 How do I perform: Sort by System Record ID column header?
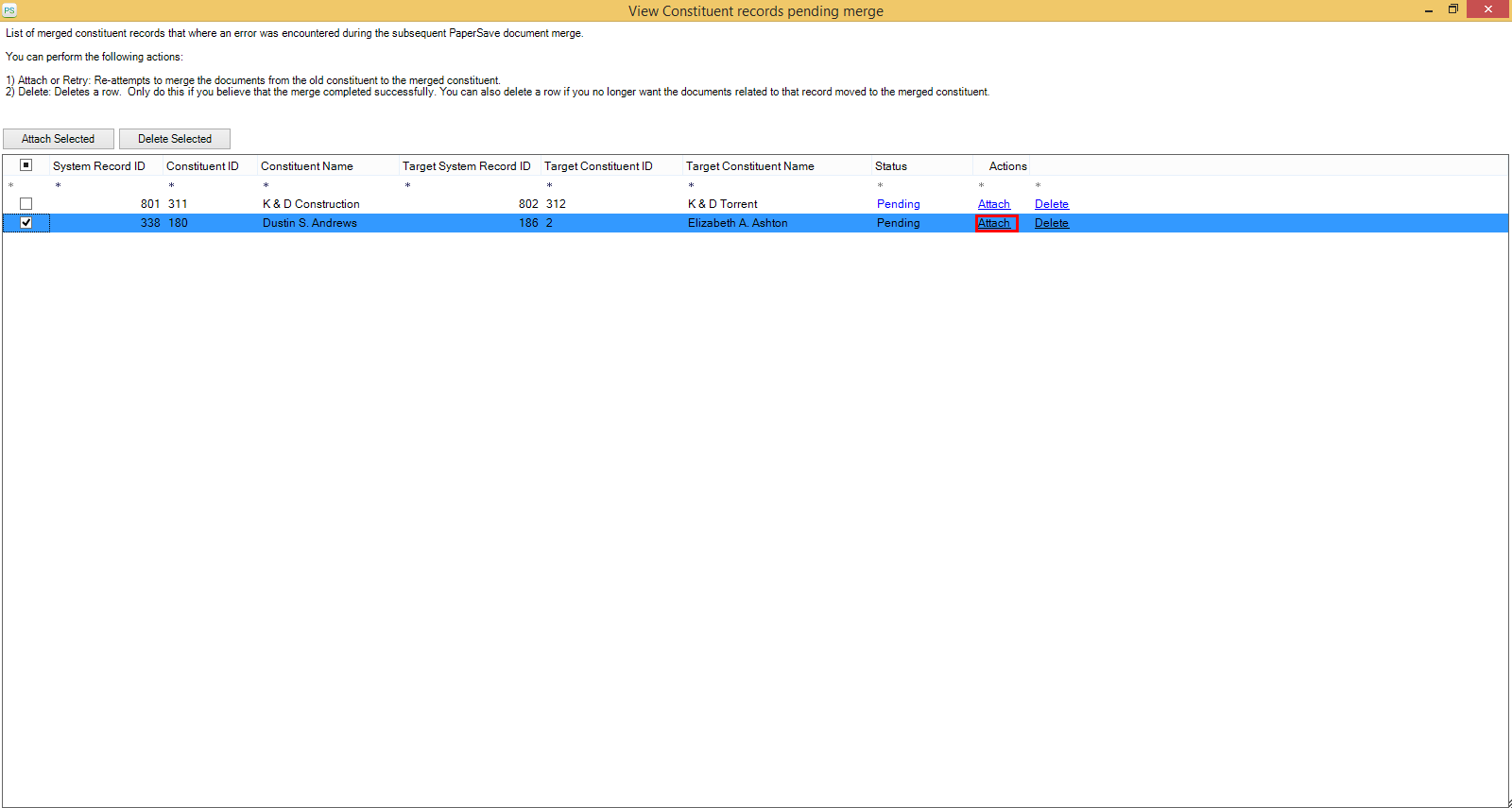click(99, 166)
